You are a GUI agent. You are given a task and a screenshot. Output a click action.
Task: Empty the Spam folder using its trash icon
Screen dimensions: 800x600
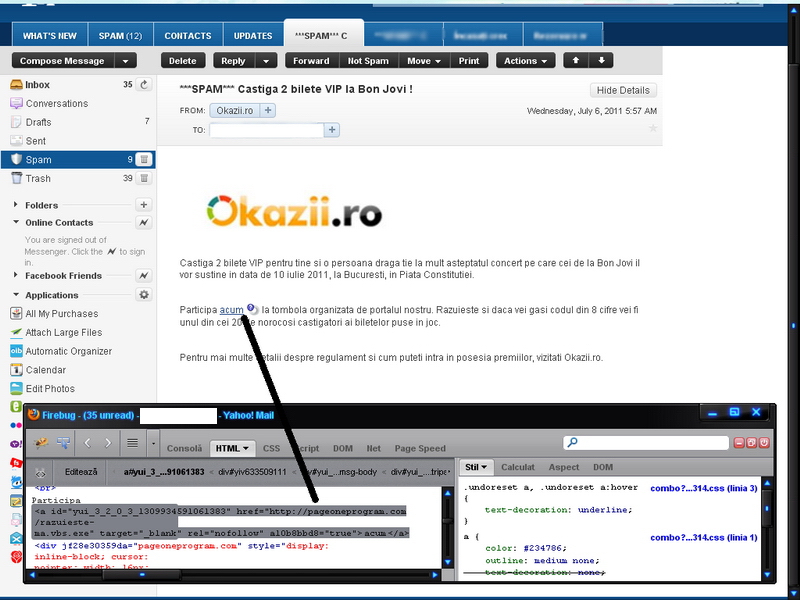[x=144, y=159]
